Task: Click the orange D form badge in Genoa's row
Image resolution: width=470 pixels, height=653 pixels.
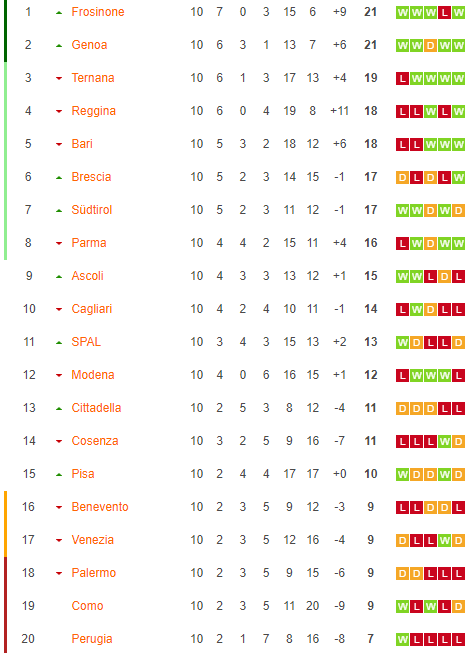Action: (x=430, y=45)
